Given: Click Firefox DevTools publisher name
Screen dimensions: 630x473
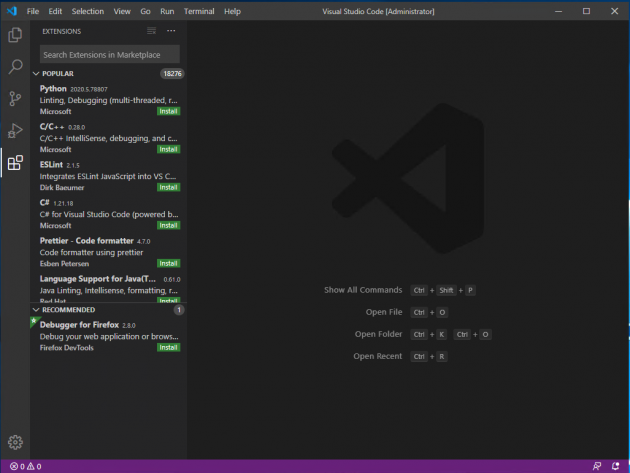Looking at the screenshot, I should coord(67,348).
